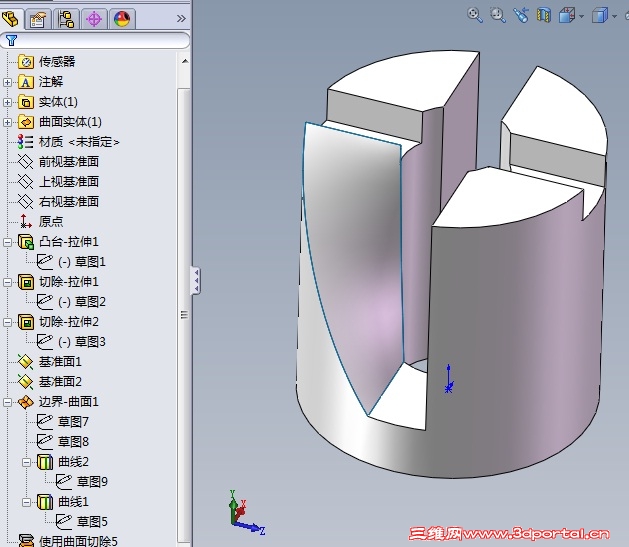Click the filter funnel icon

coord(11,40)
